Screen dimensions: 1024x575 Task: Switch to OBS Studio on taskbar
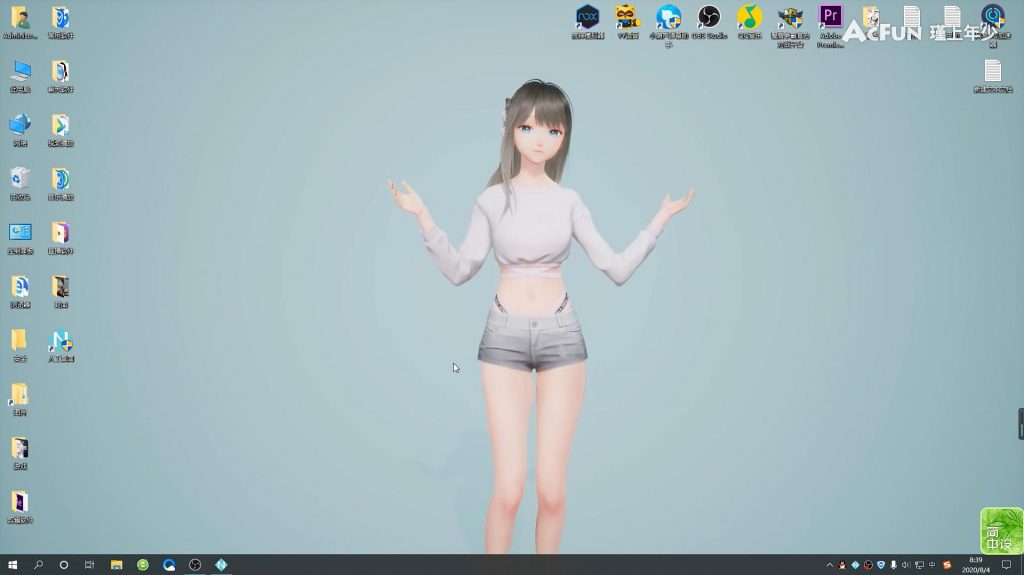(x=195, y=565)
